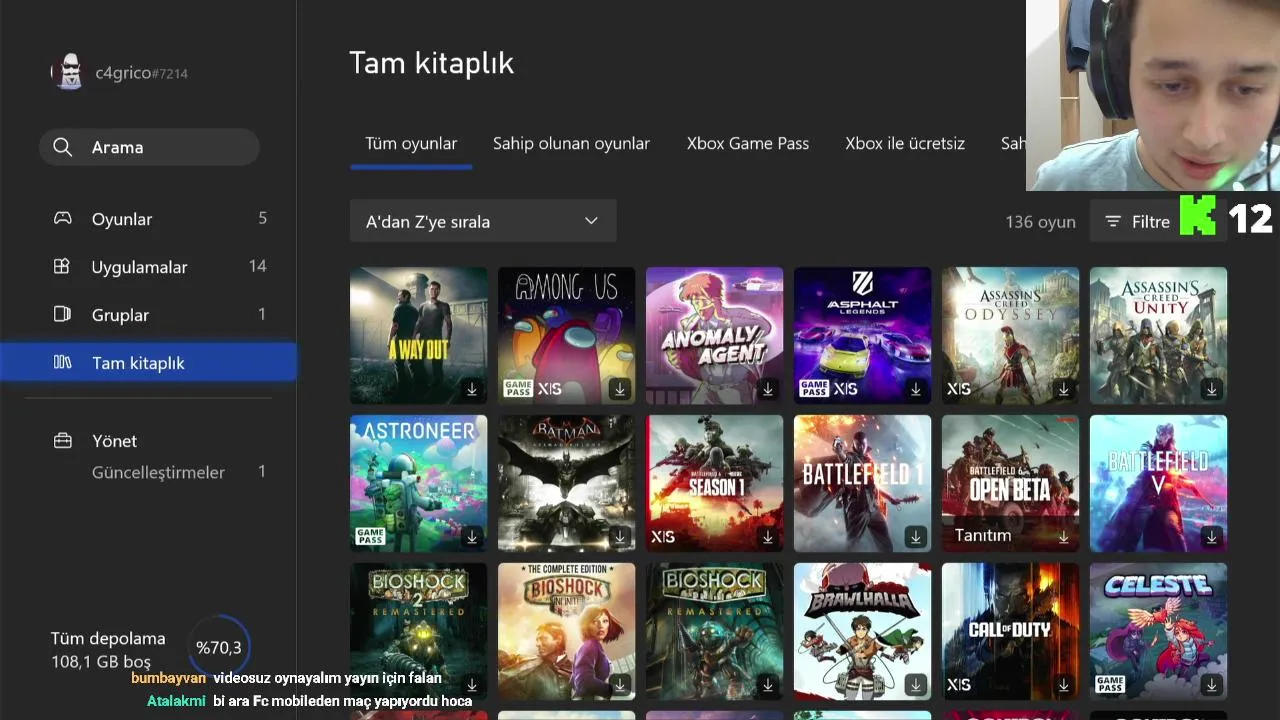1280x720 pixels.
Task: Open Call of Duty tile
Action: click(1010, 631)
